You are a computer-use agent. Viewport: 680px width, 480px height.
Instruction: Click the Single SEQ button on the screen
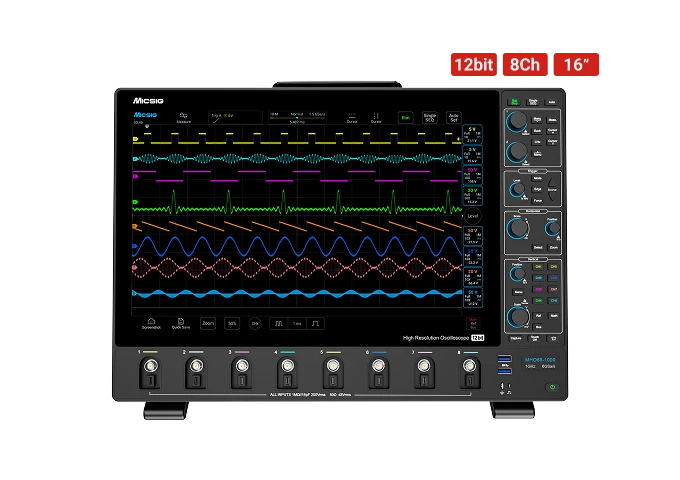[x=430, y=118]
